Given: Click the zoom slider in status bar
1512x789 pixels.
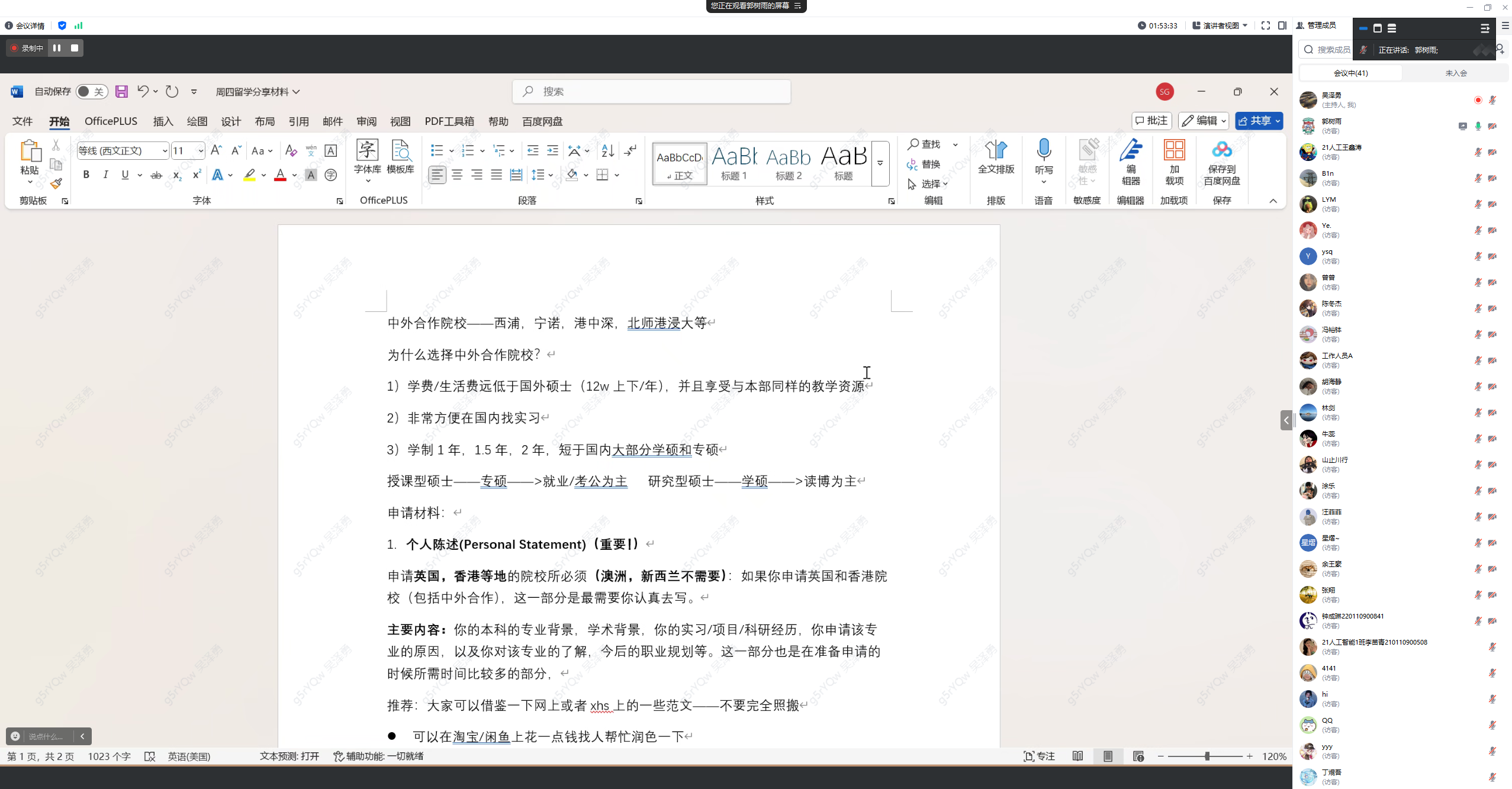Looking at the screenshot, I should pos(1206,756).
